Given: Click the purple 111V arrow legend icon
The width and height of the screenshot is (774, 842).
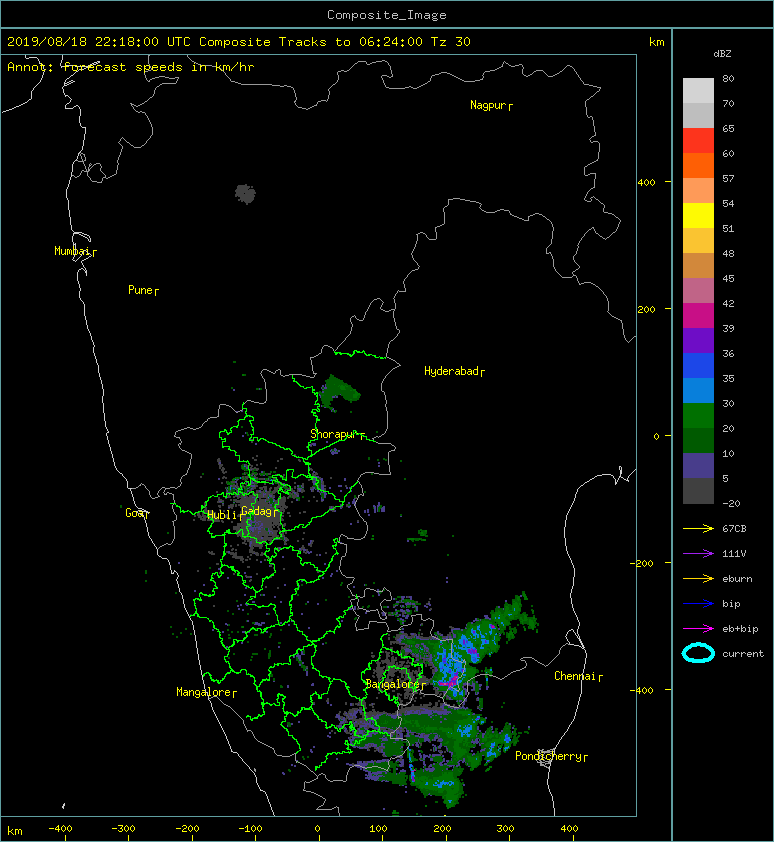Looking at the screenshot, I should (x=698, y=554).
